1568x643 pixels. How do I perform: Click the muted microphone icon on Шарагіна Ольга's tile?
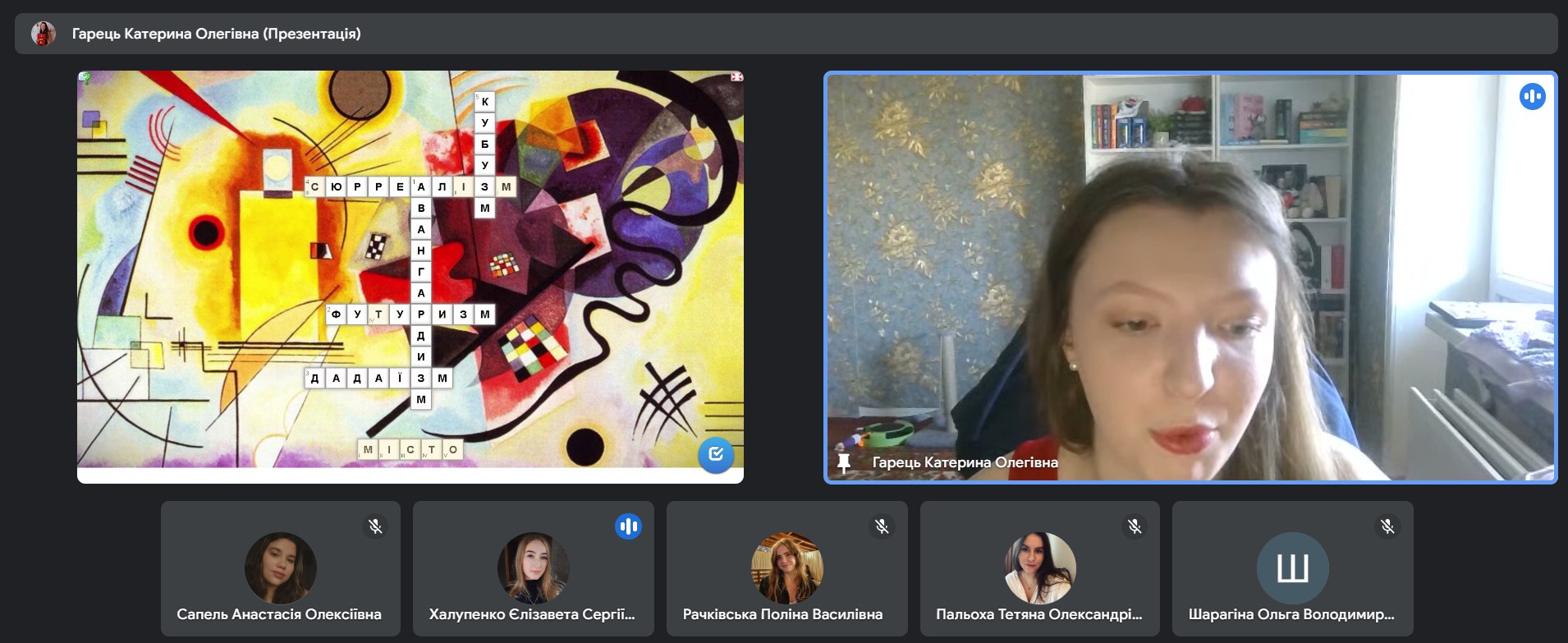1388,526
